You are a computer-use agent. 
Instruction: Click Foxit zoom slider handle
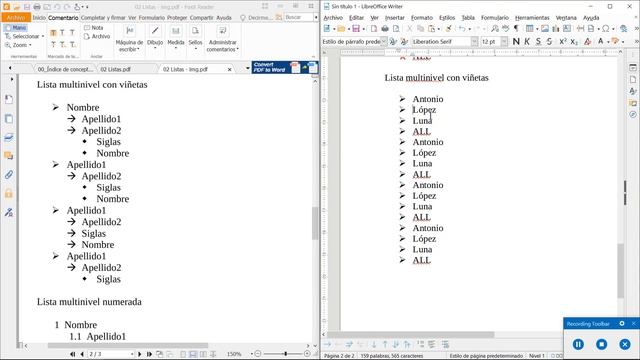point(286,353)
